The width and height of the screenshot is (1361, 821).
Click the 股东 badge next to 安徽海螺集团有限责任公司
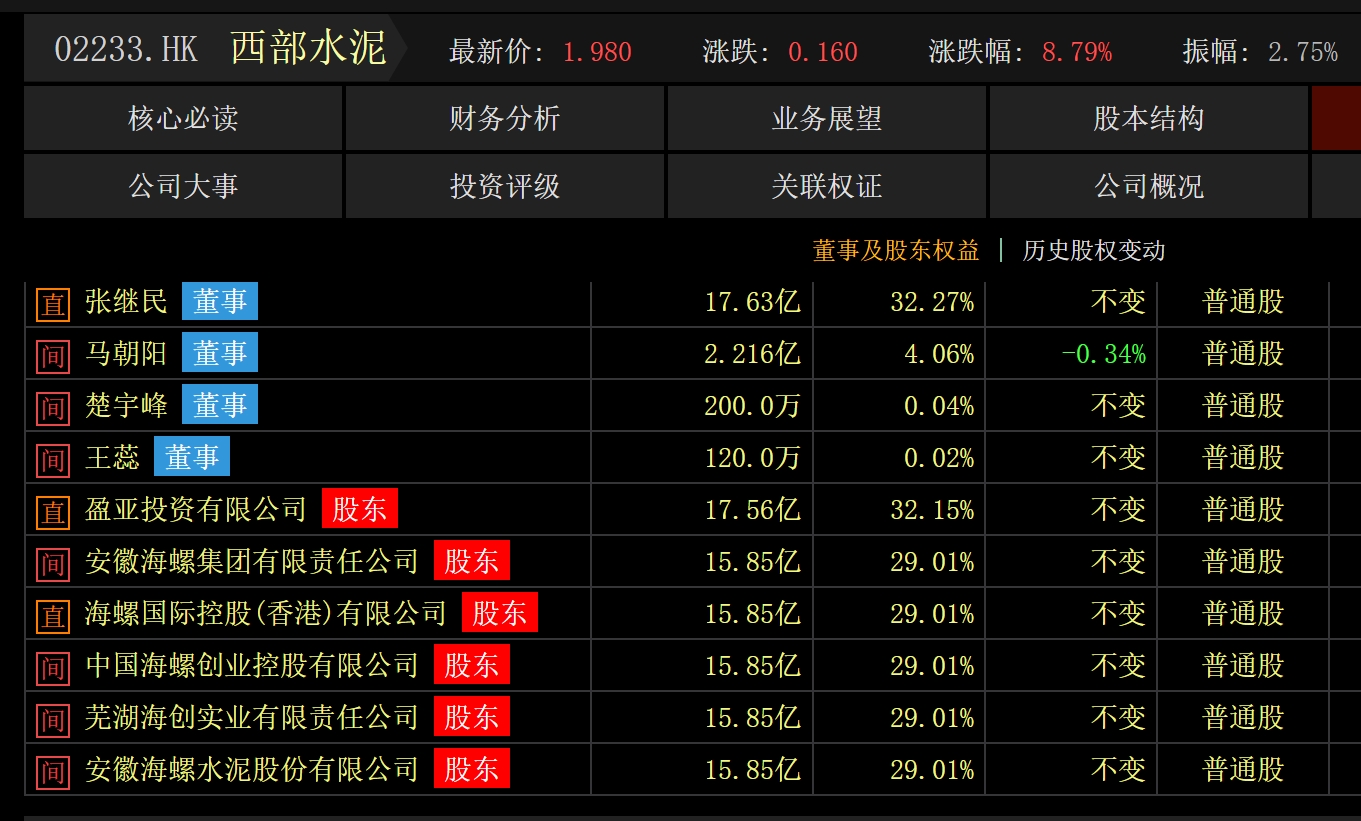pos(472,561)
